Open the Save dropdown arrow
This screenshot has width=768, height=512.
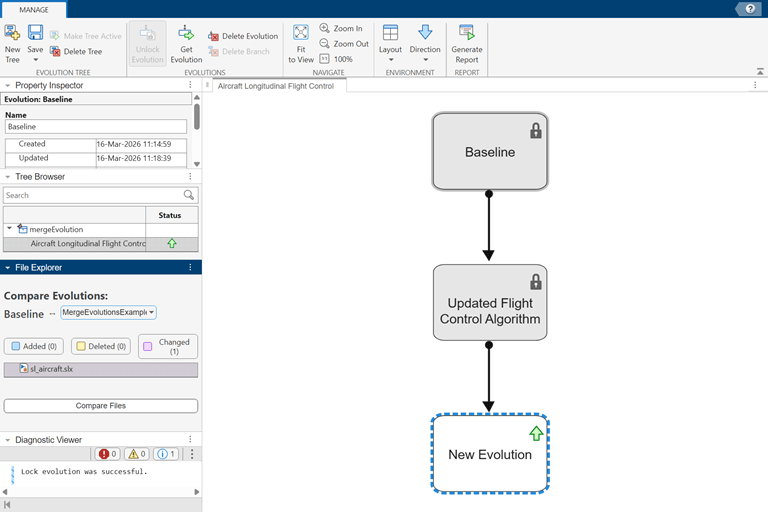(x=35, y=60)
